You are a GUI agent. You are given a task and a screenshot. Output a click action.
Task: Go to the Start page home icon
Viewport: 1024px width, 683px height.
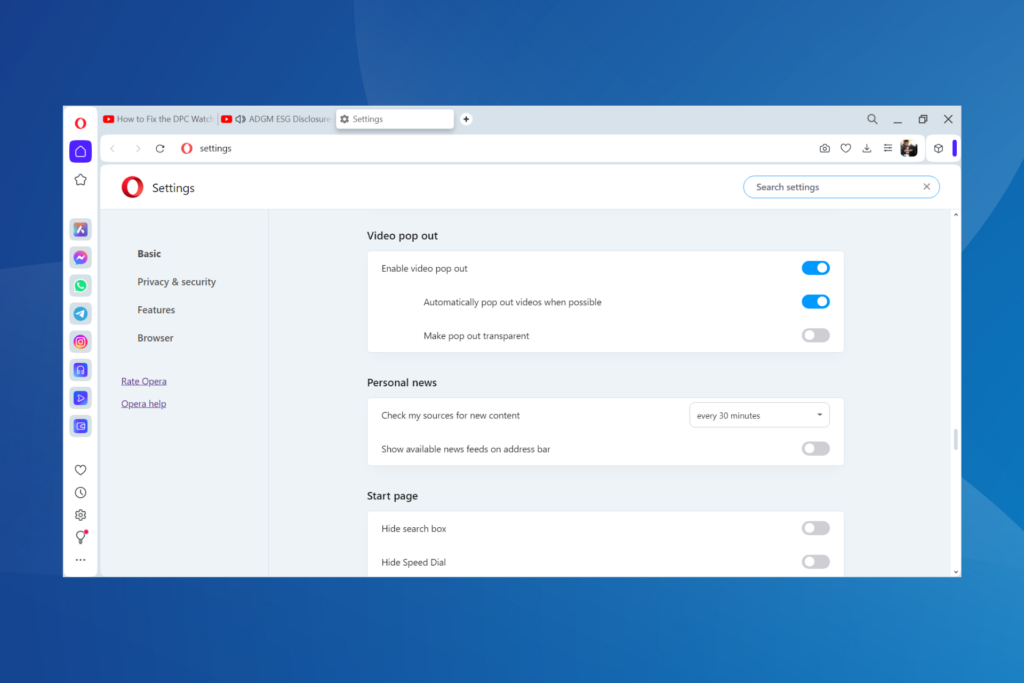(x=80, y=151)
